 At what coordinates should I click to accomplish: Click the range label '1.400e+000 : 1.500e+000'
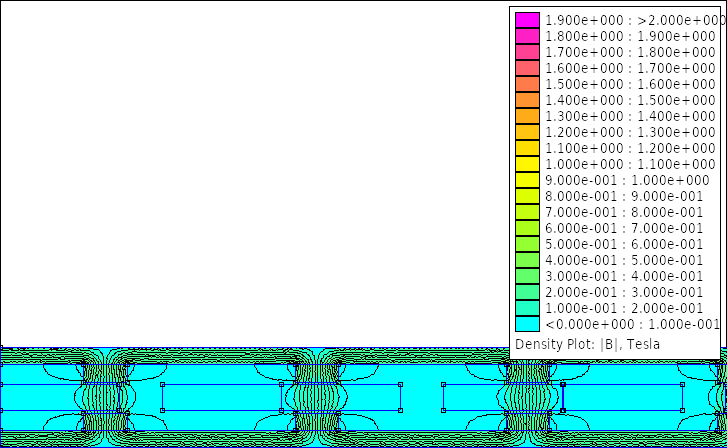click(630, 100)
